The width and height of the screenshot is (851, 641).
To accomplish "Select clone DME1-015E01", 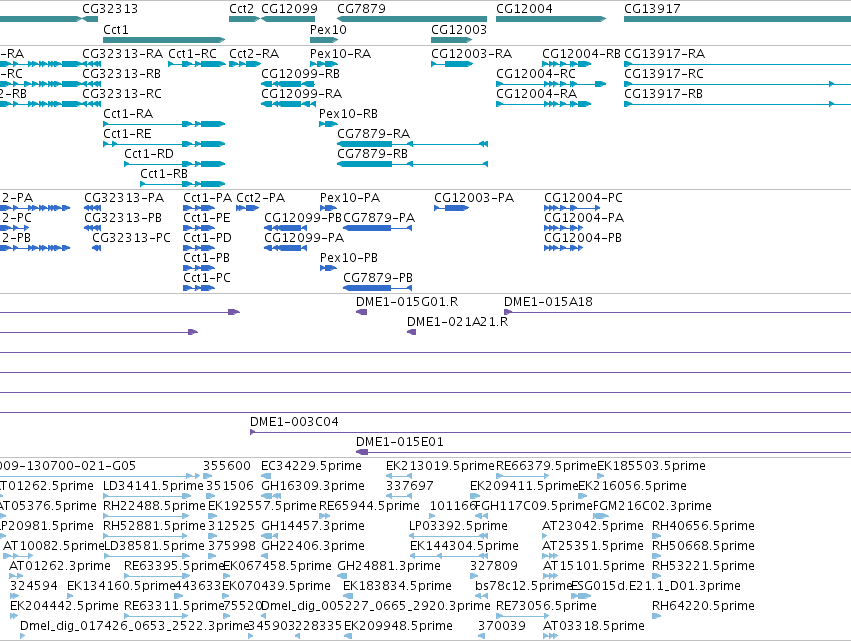I will pos(604,452).
